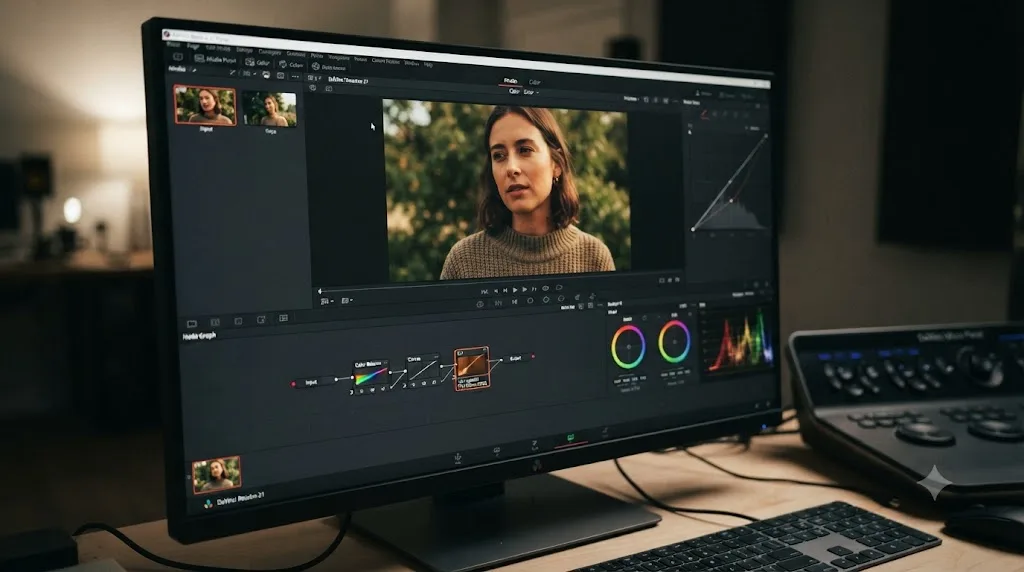
Task: Select the Input node in the node graph
Action: 314,382
